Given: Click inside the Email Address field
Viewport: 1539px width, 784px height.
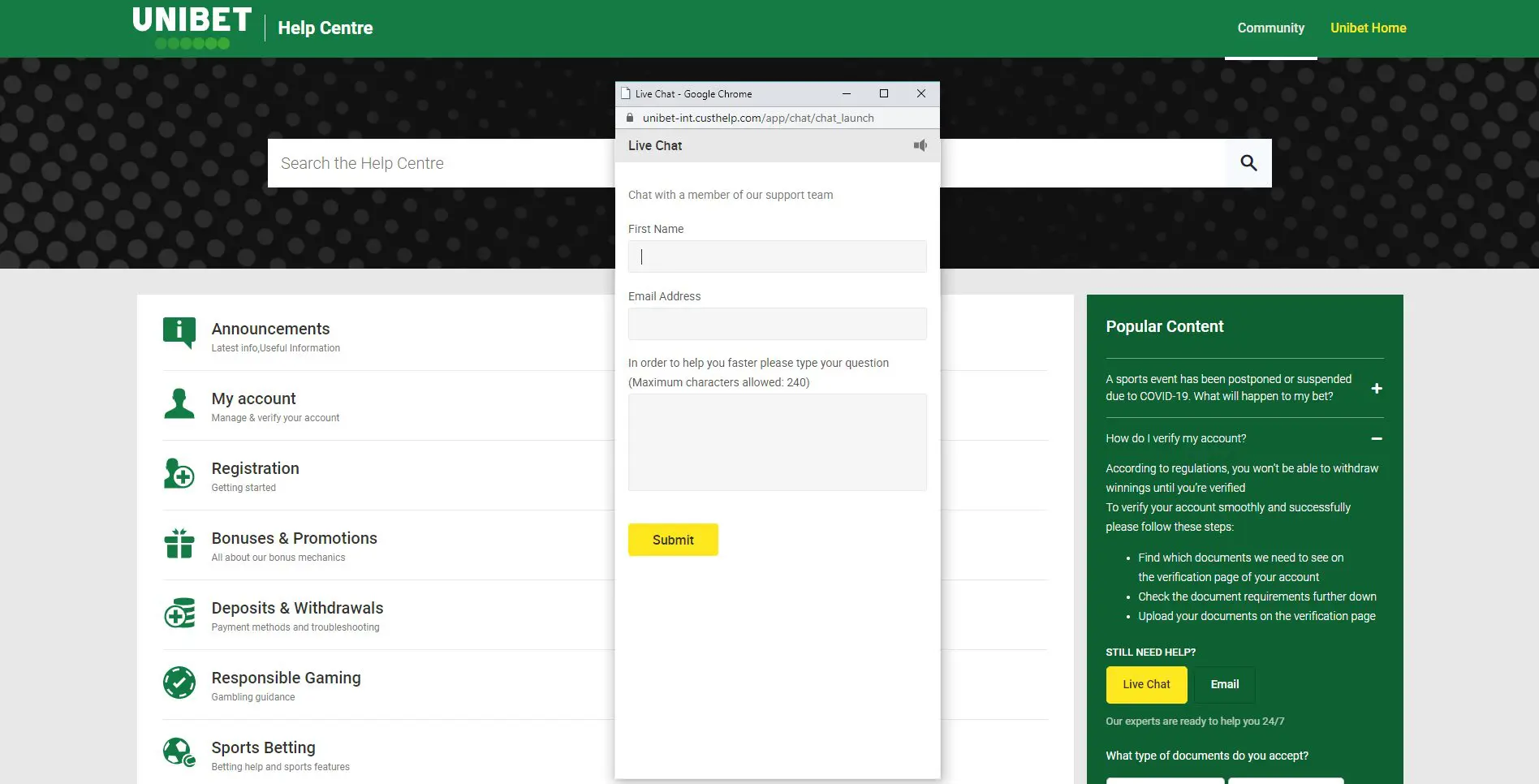Looking at the screenshot, I should tap(777, 324).
